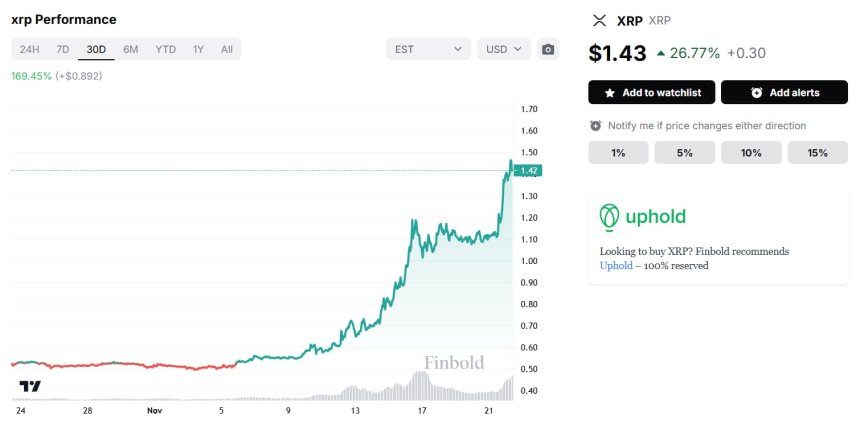Click the 1.42 current price marker
This screenshot has width=860, height=429.
530,170
